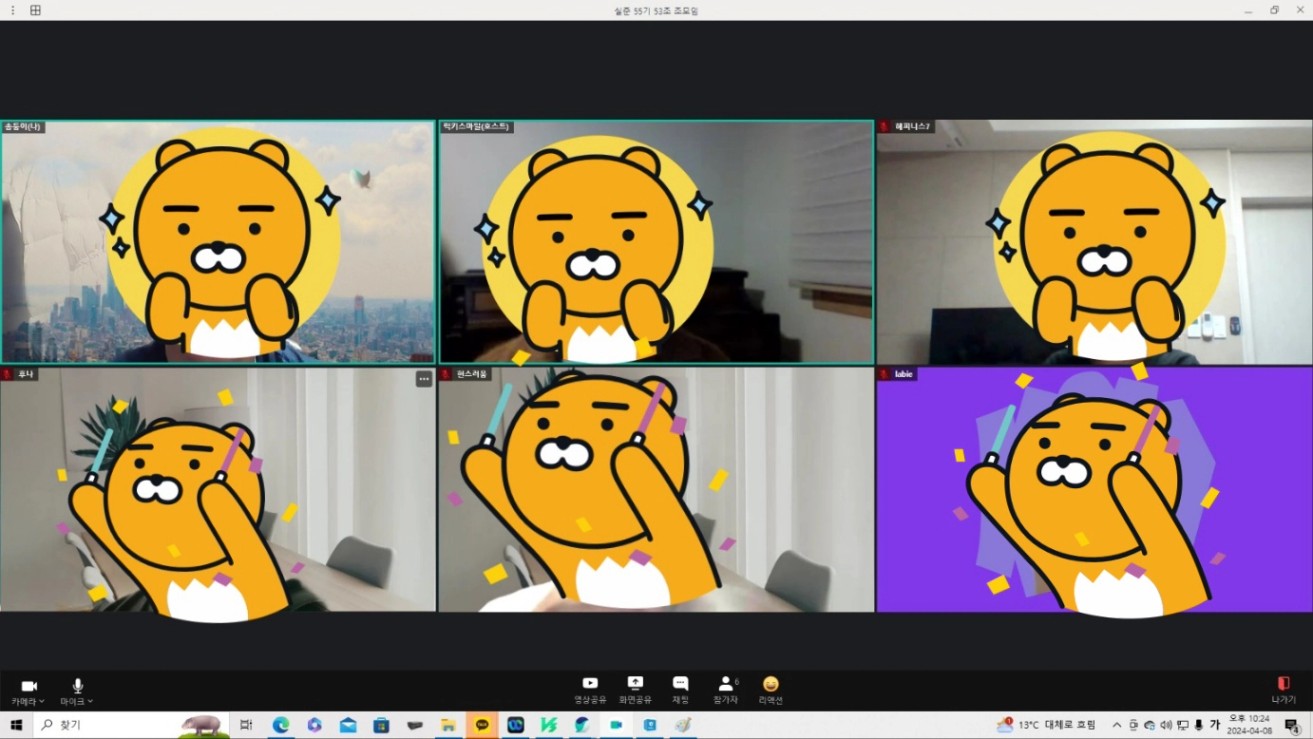
Task: Start screen sharing (화면공유)
Action: click(635, 689)
